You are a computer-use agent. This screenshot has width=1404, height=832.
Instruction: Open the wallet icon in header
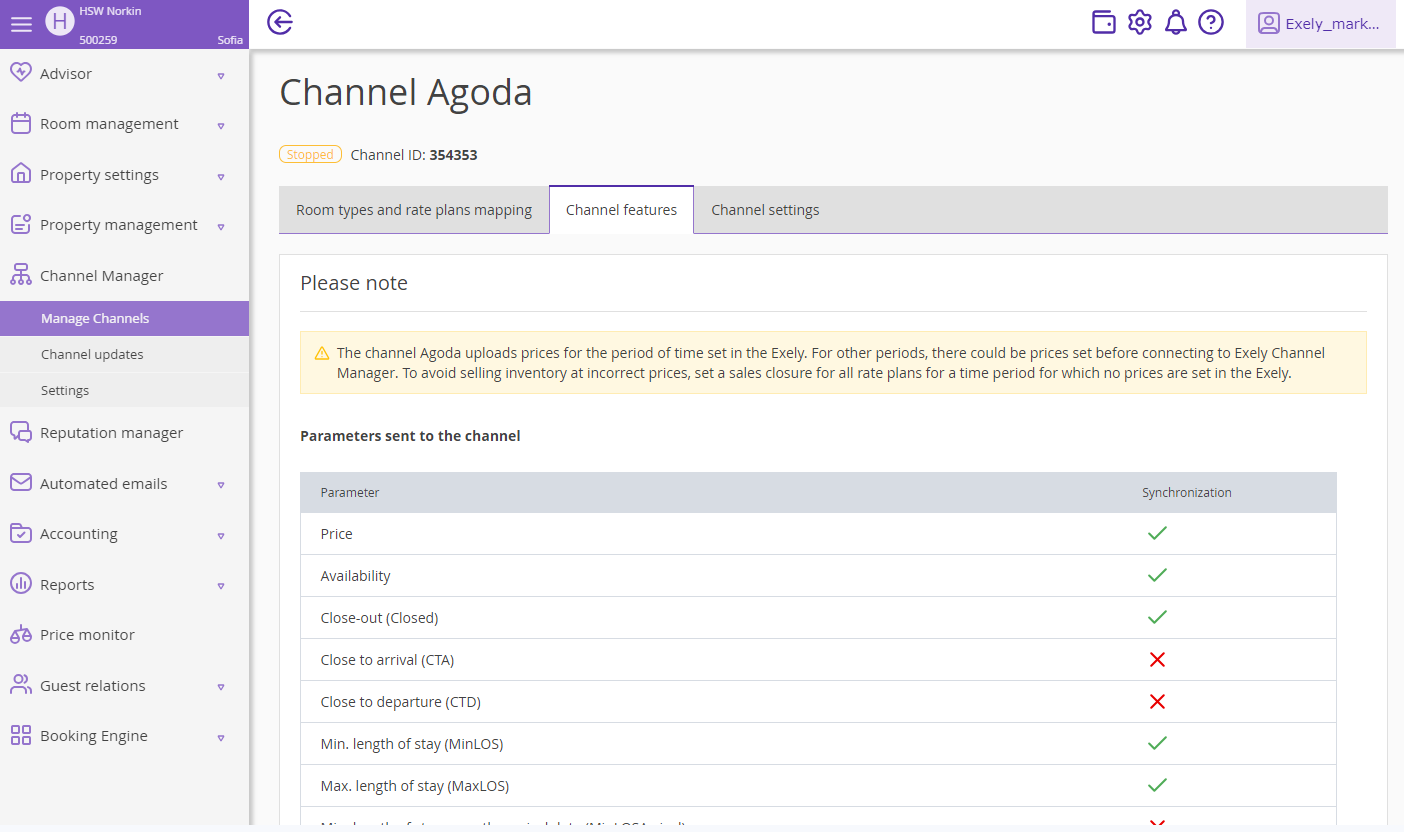1103,22
